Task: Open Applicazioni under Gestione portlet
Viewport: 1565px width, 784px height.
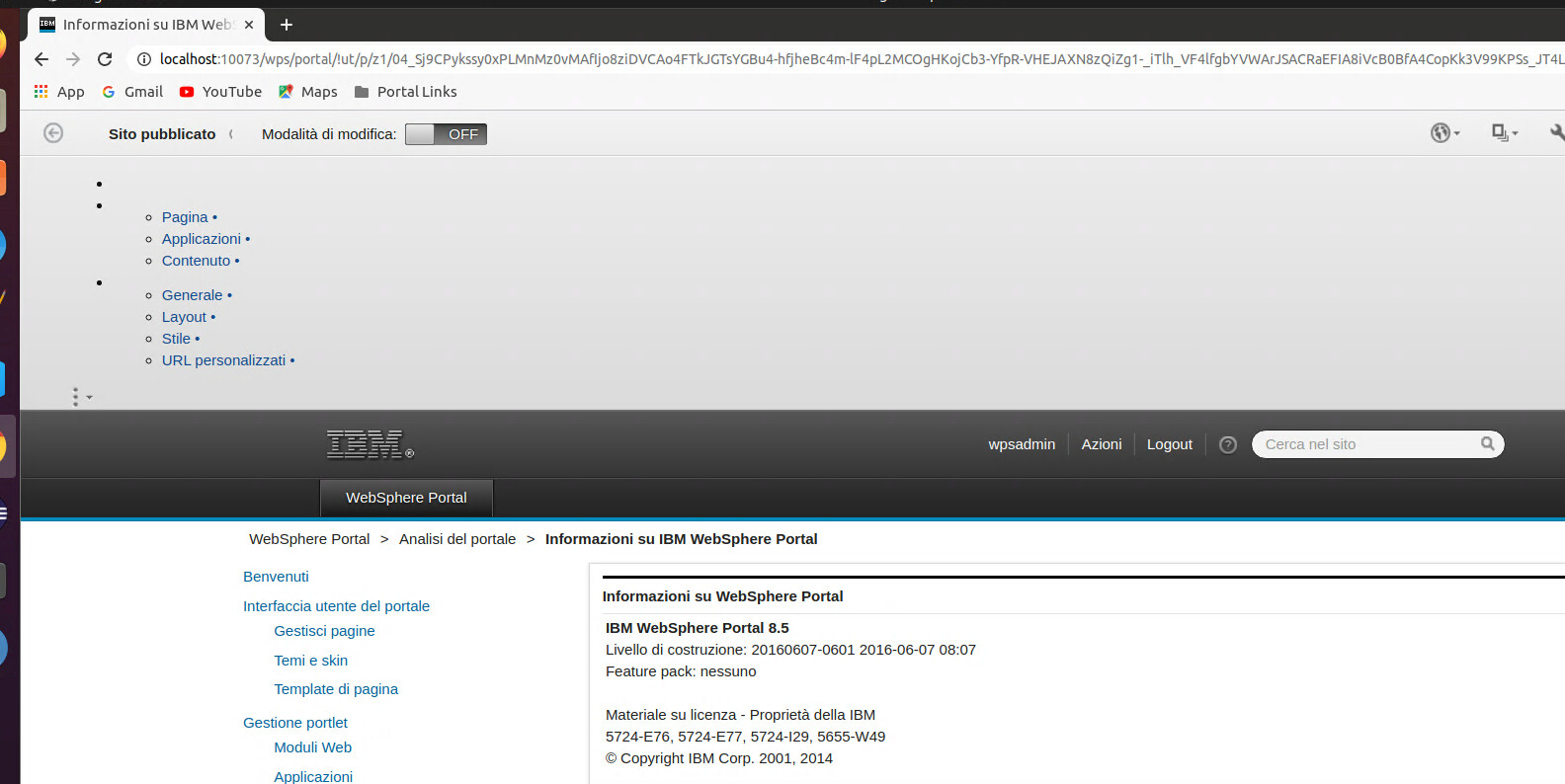Action: [313, 776]
